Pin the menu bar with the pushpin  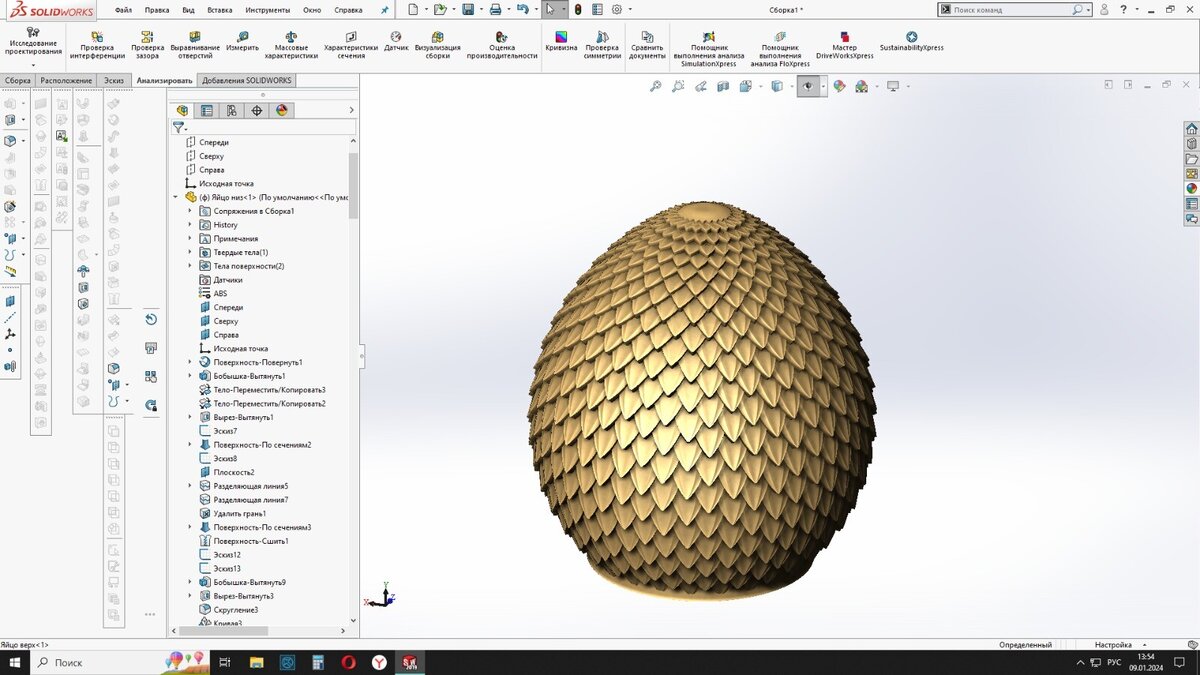pos(385,9)
